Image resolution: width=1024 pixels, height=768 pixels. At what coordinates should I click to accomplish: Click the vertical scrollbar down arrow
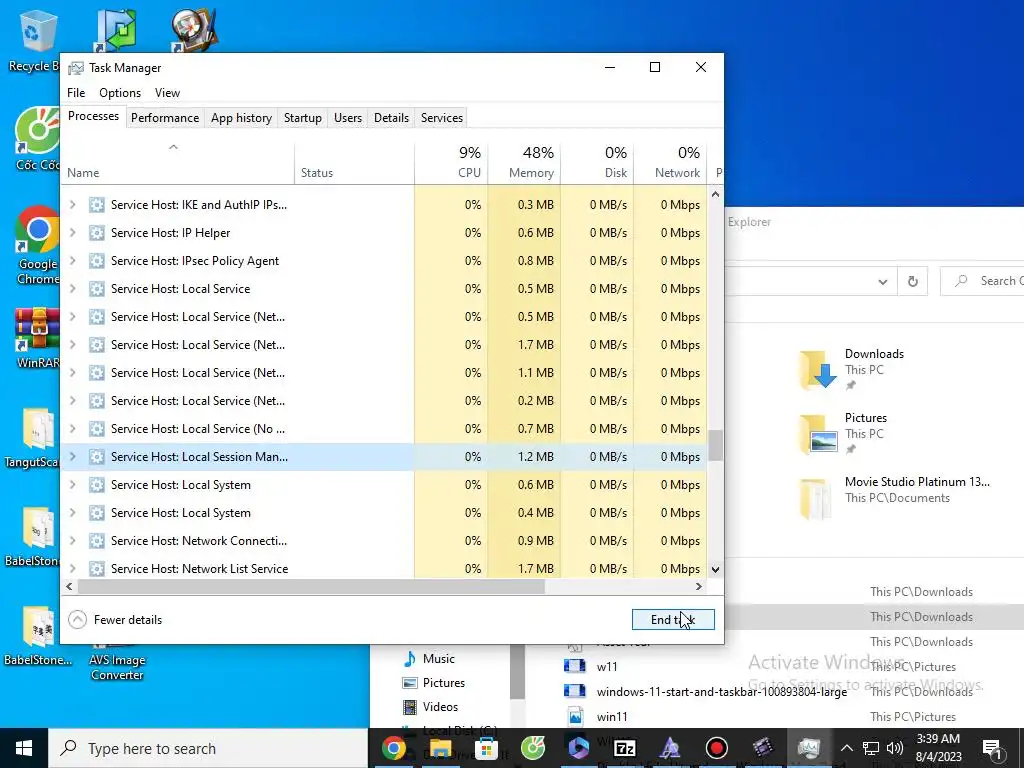[x=715, y=569]
